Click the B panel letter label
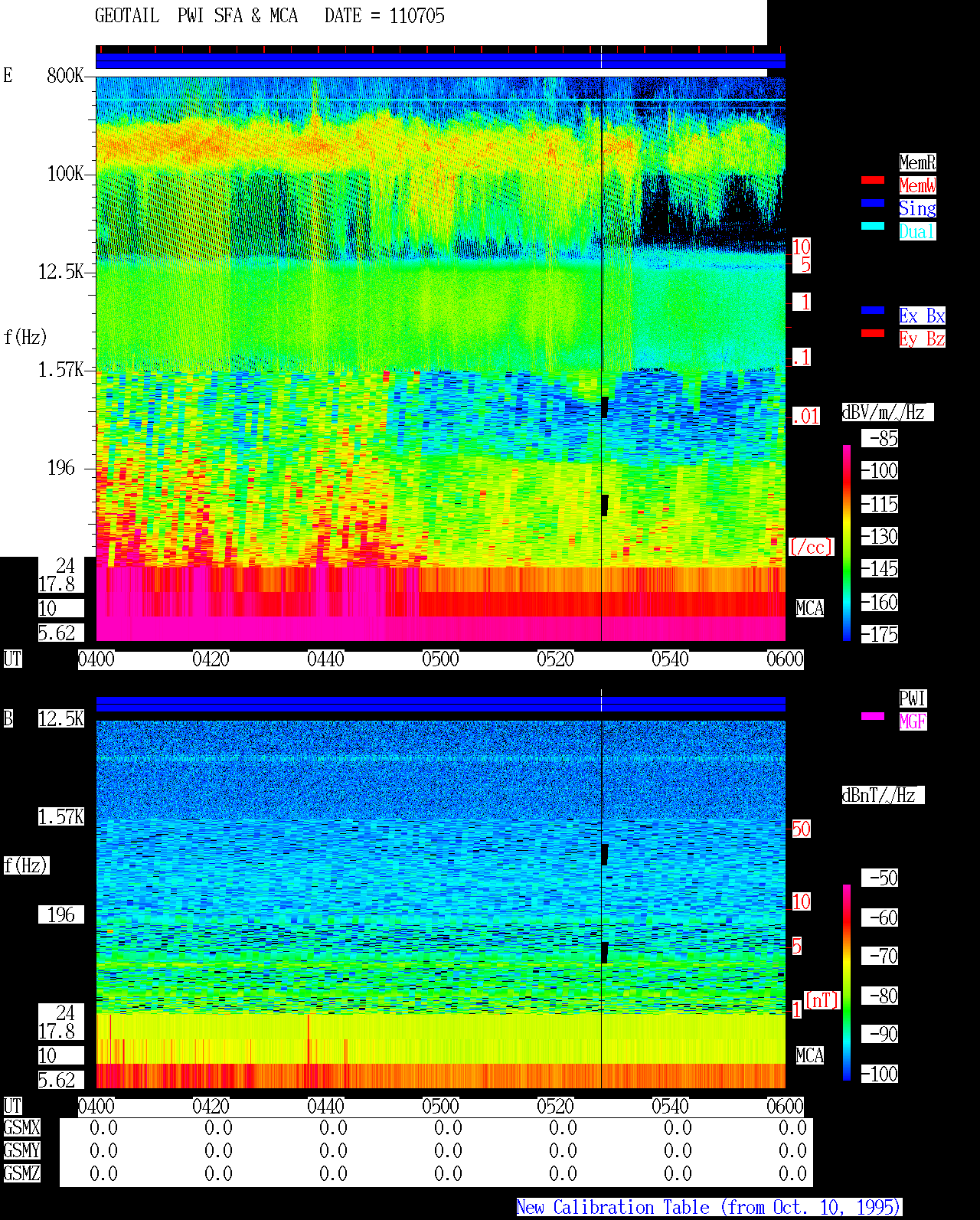 [x=8, y=718]
